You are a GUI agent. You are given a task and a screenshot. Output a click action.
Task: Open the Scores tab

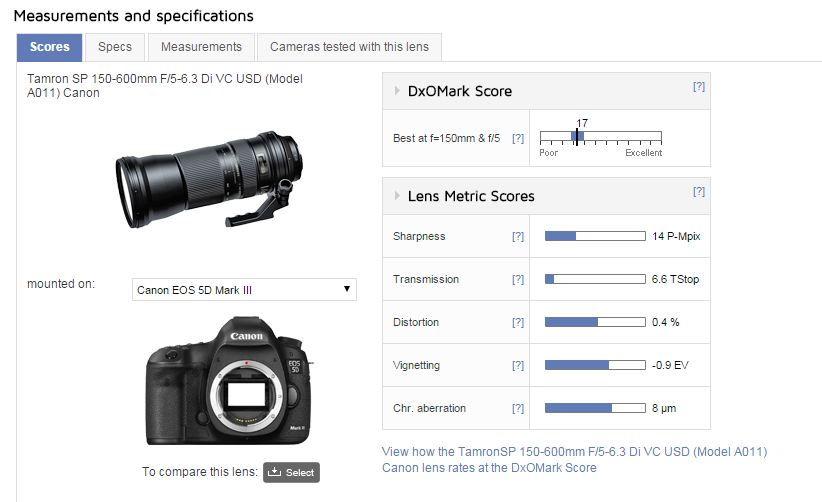coord(49,47)
